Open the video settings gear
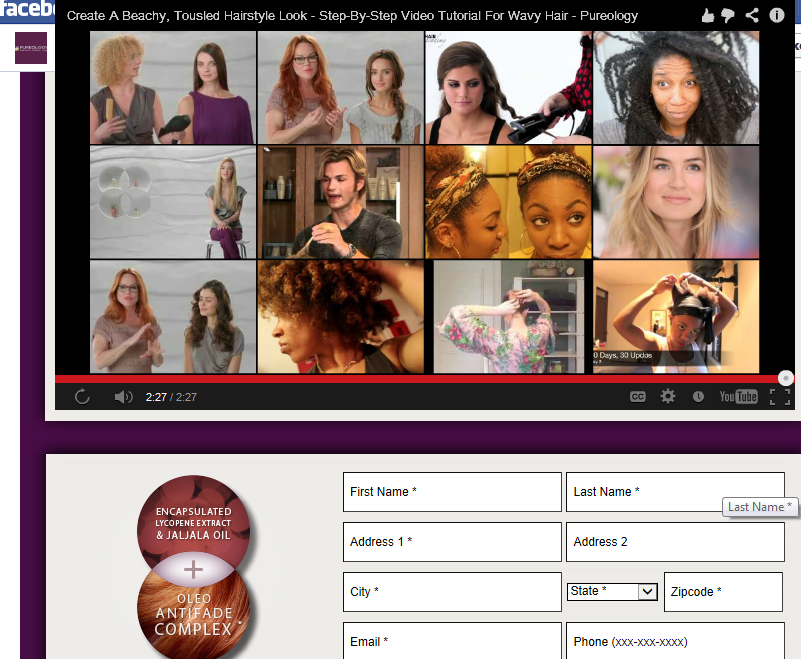Image resolution: width=801 pixels, height=659 pixels. pyautogui.click(x=668, y=397)
